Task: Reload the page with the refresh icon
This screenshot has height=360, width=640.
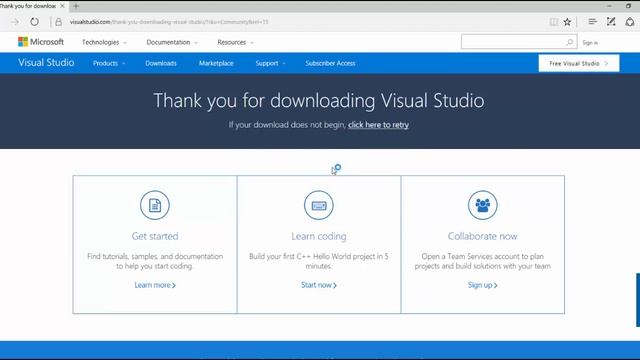Action: point(35,22)
